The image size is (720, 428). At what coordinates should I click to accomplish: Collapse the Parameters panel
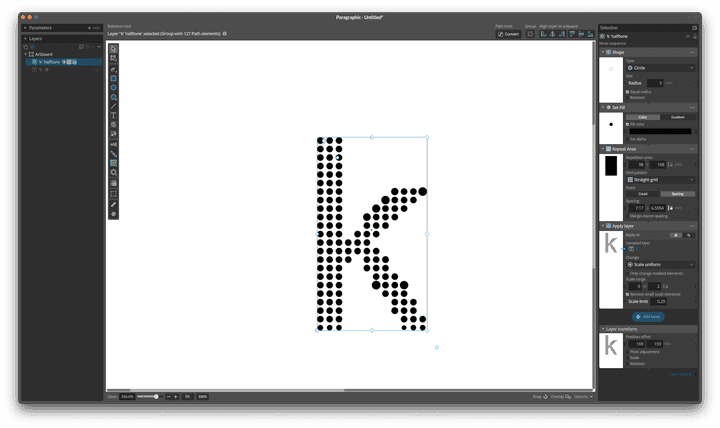click(25, 28)
